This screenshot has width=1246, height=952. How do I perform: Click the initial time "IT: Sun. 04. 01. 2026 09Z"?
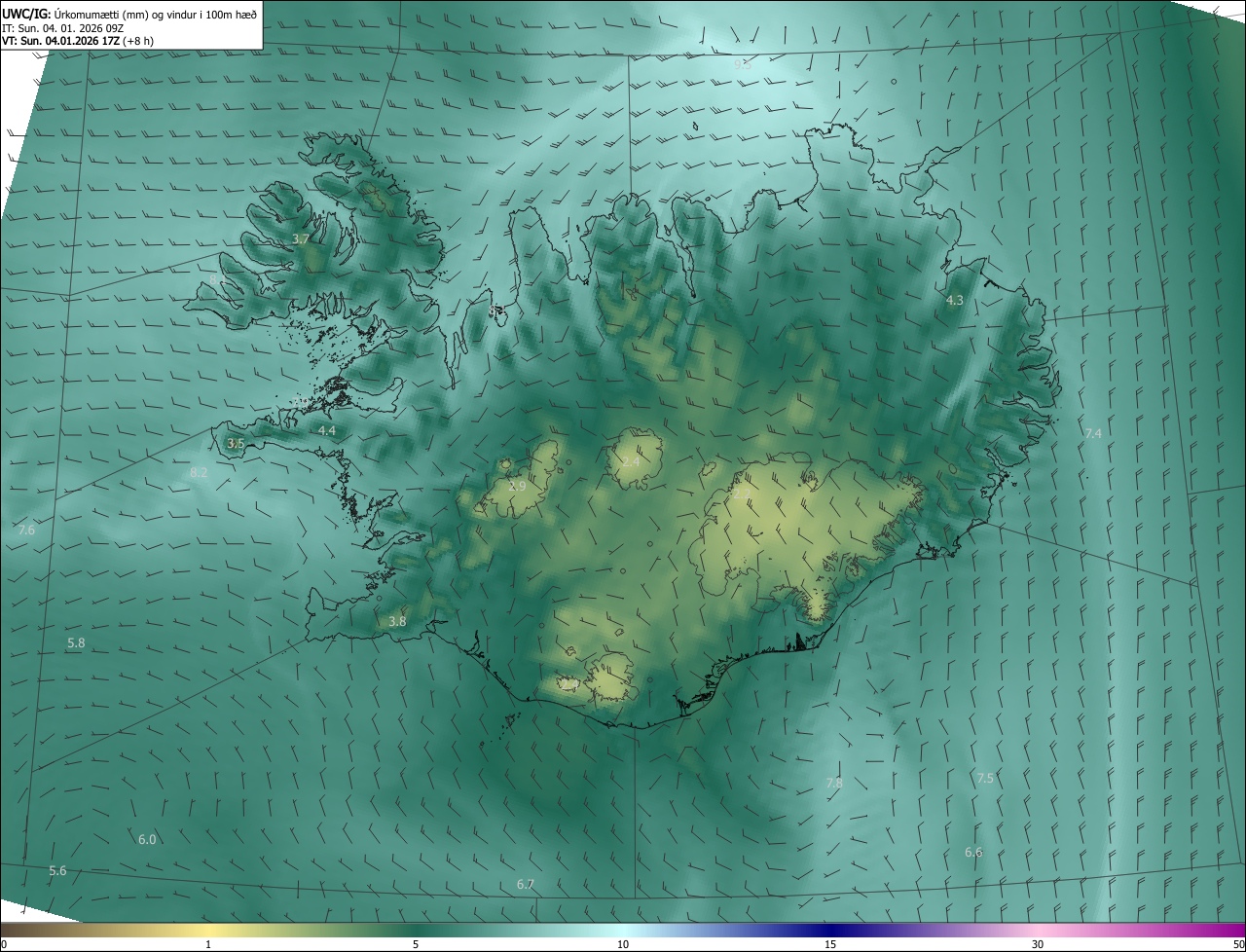[63, 28]
